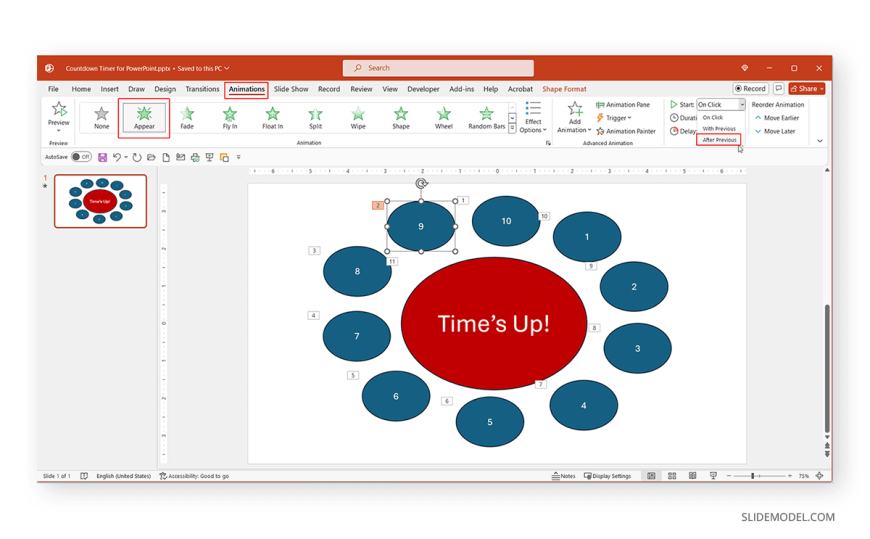This screenshot has width=870, height=539.
Task: Open the Undo history dropdown arrow
Action: [126, 158]
